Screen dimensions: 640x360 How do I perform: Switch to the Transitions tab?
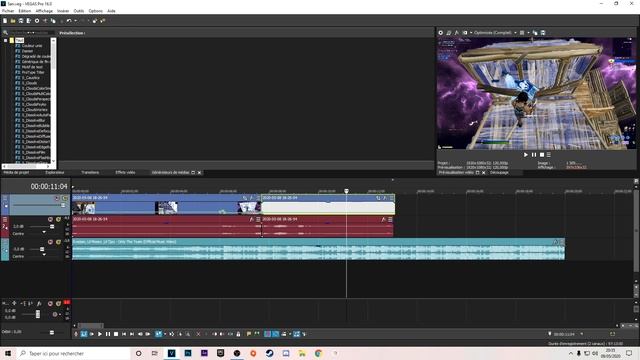[90, 173]
